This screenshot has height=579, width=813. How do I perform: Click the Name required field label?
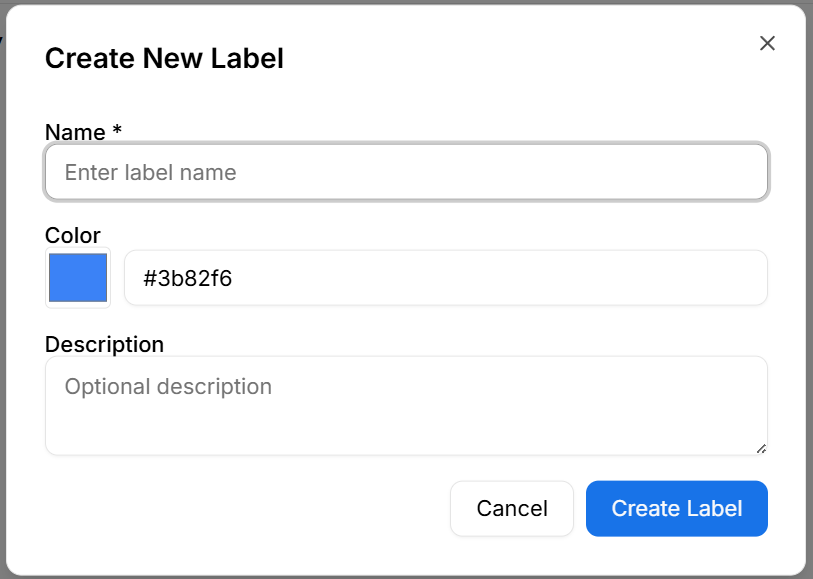pyautogui.click(x=82, y=131)
